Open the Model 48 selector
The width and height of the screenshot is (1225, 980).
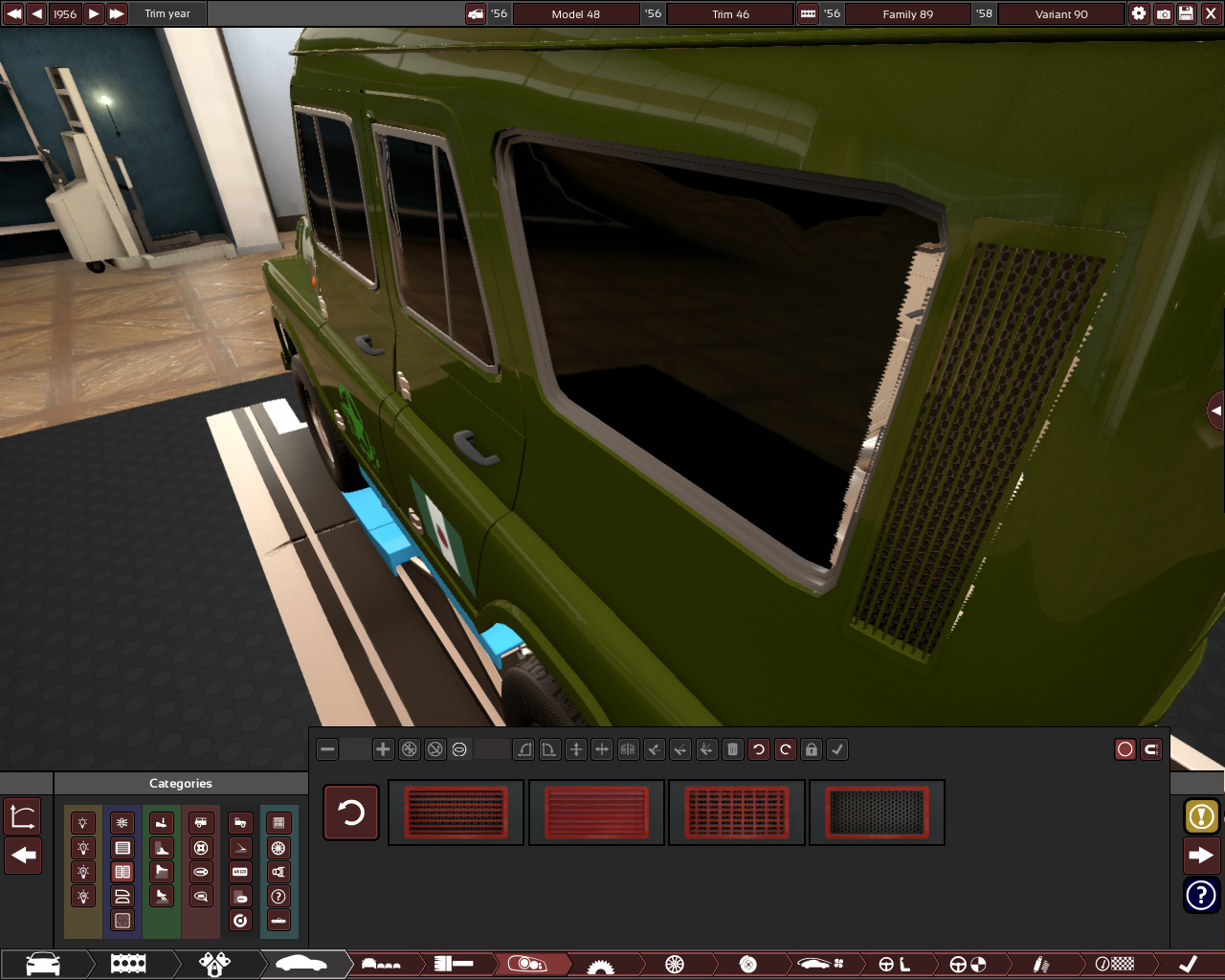click(x=575, y=13)
